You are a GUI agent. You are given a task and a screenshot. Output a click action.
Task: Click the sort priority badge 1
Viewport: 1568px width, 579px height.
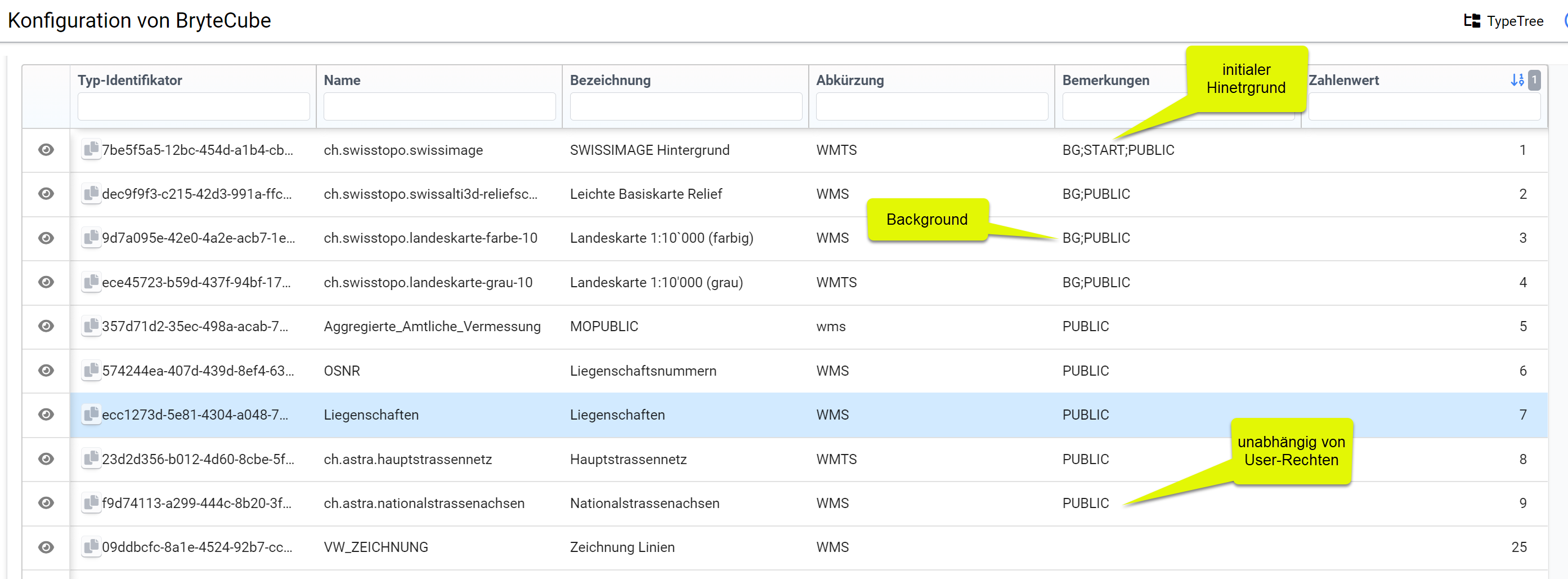click(x=1535, y=80)
